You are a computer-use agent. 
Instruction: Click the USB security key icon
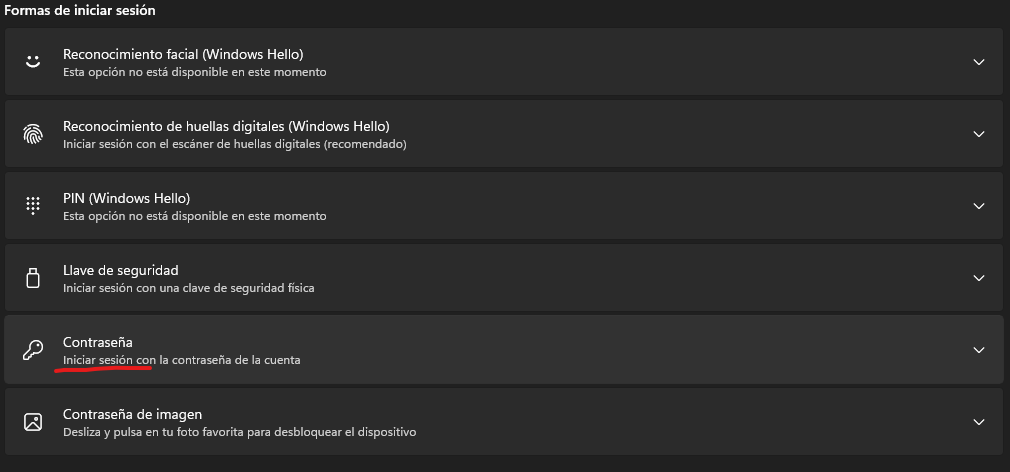click(x=33, y=278)
